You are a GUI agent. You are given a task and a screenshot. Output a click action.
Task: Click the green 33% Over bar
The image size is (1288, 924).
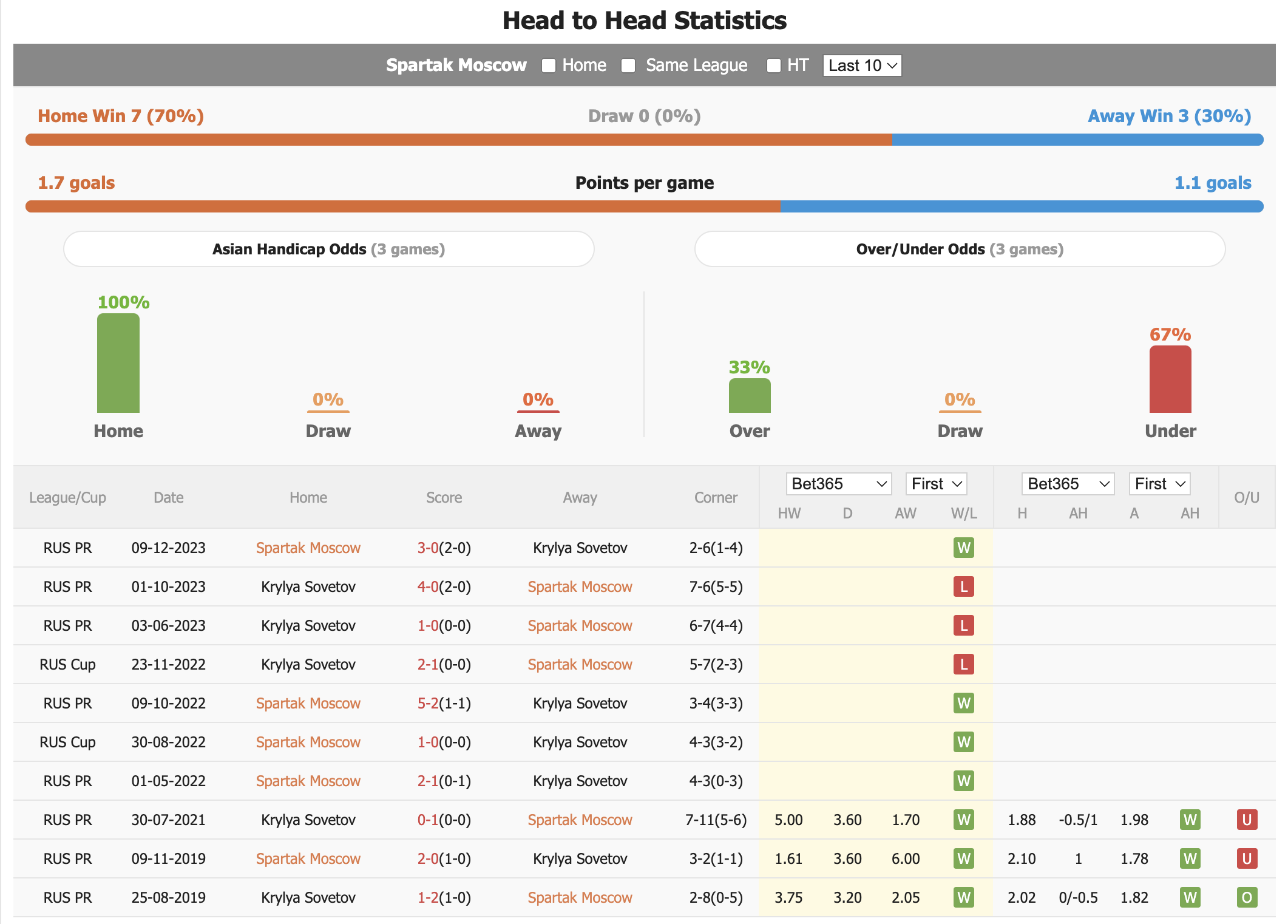(x=750, y=396)
